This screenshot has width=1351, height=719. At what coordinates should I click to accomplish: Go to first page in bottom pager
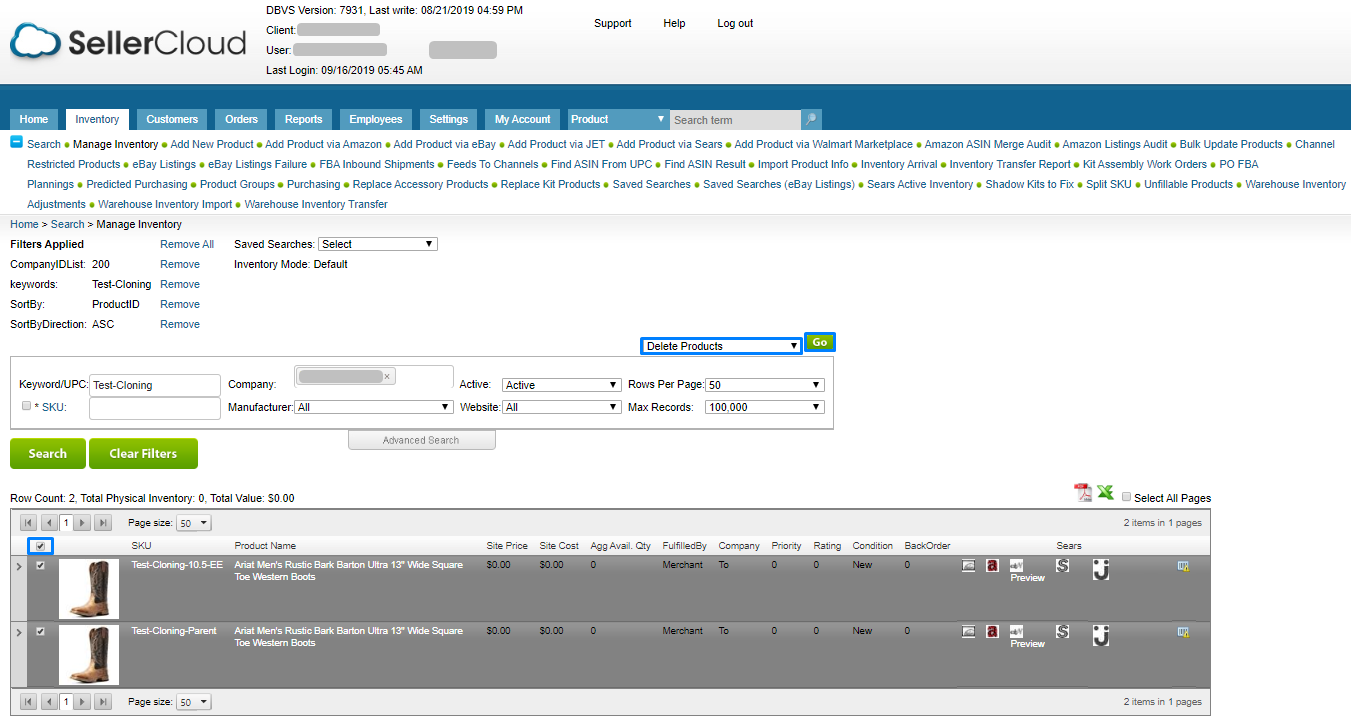pos(28,702)
